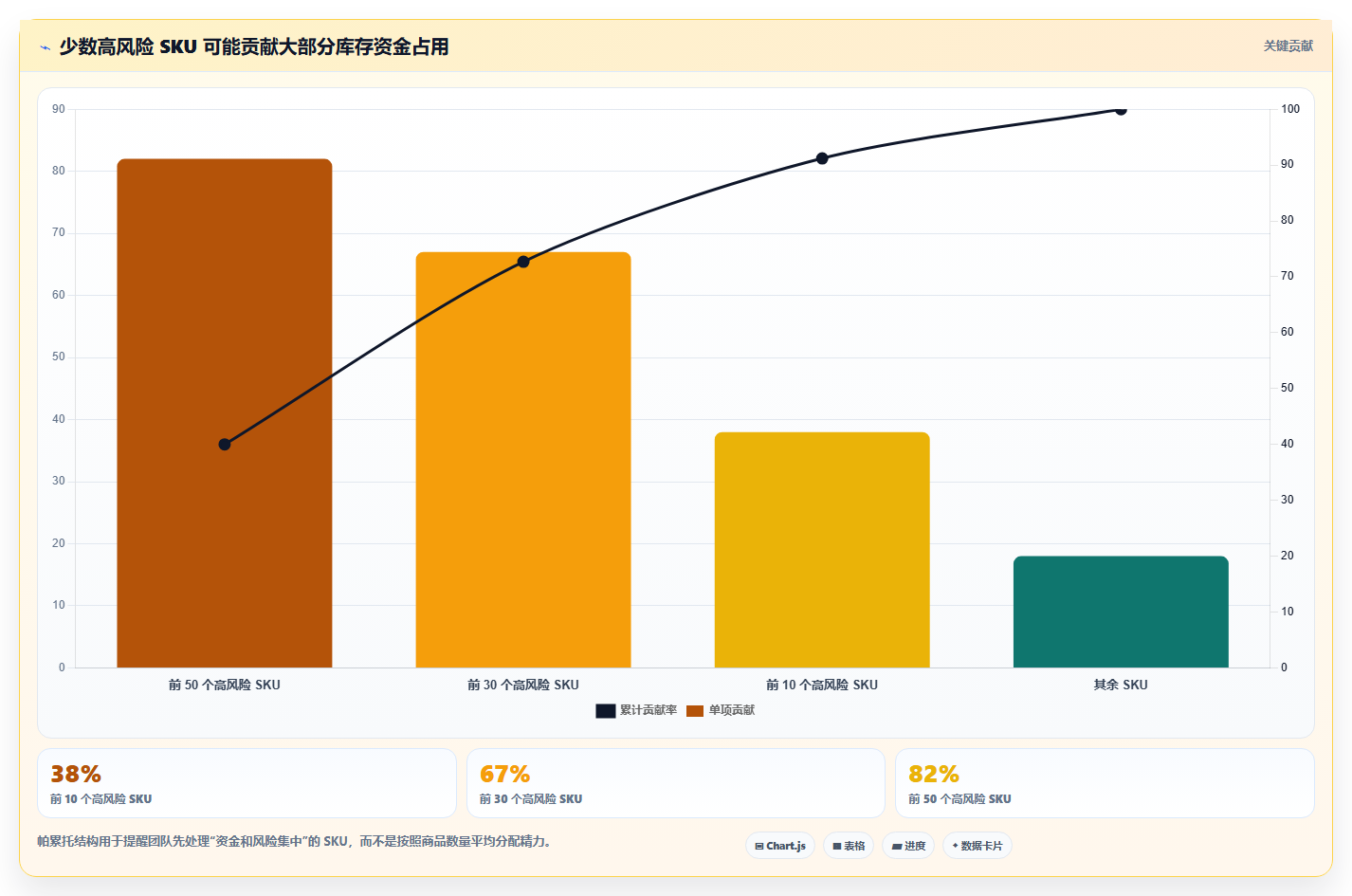Click the 关键贡献 tag in header

(x=1288, y=46)
